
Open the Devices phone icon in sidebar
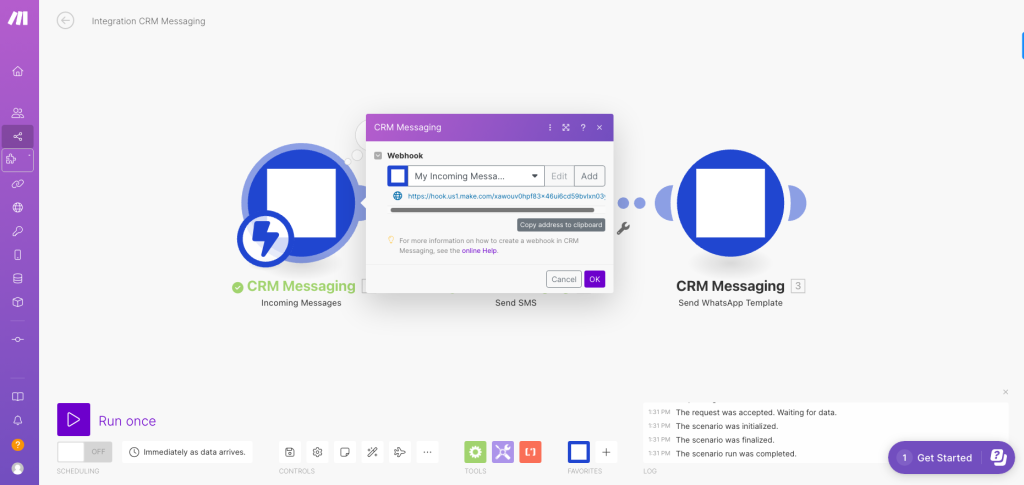18,255
